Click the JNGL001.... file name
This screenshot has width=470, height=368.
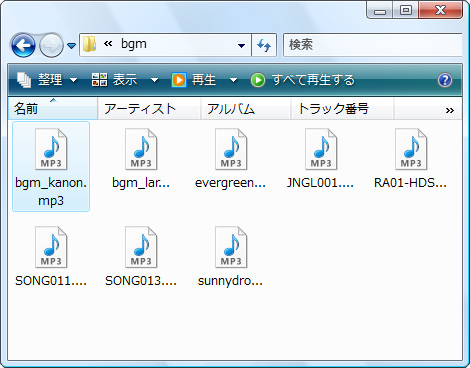pos(320,183)
